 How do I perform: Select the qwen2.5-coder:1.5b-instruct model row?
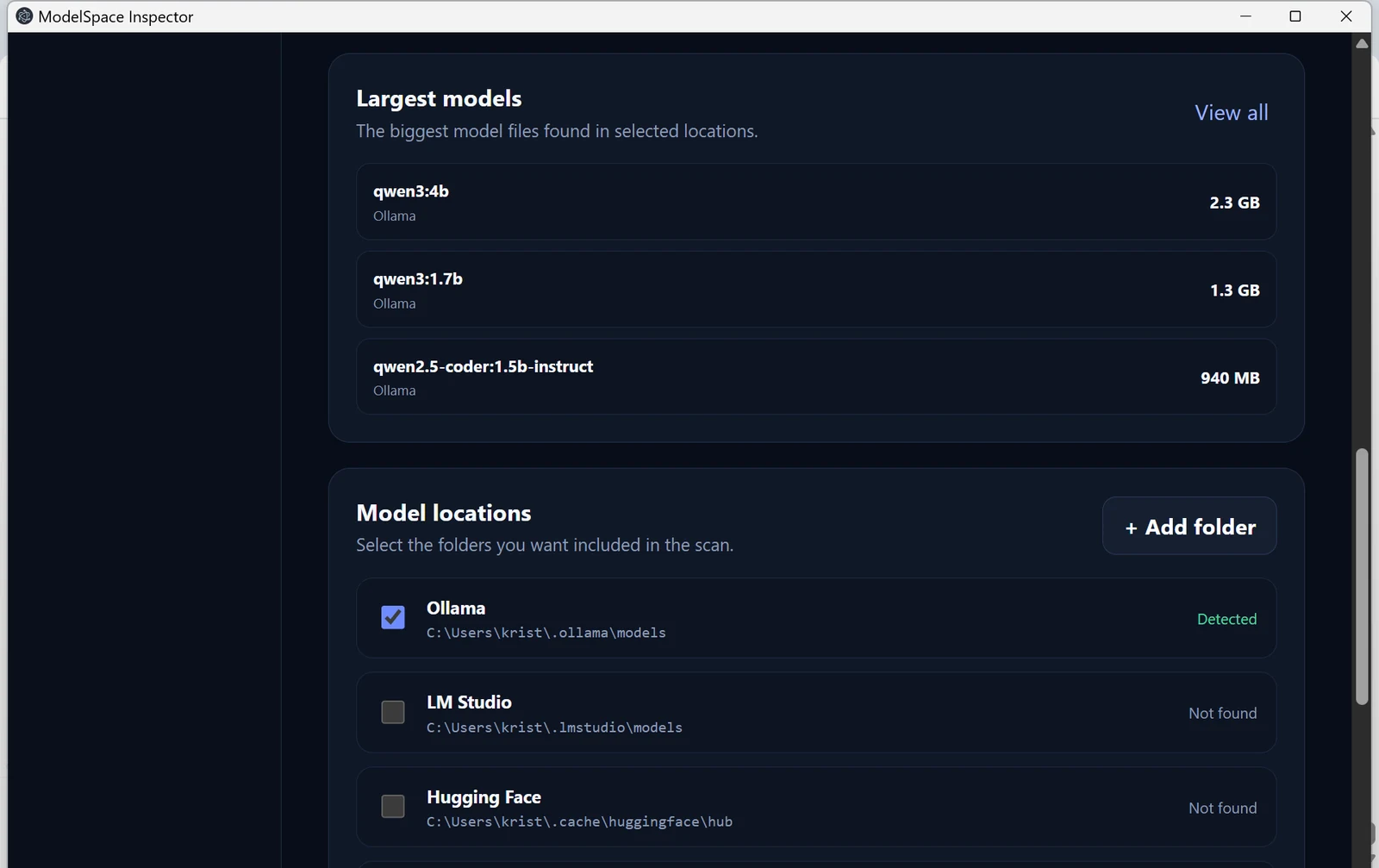click(816, 377)
